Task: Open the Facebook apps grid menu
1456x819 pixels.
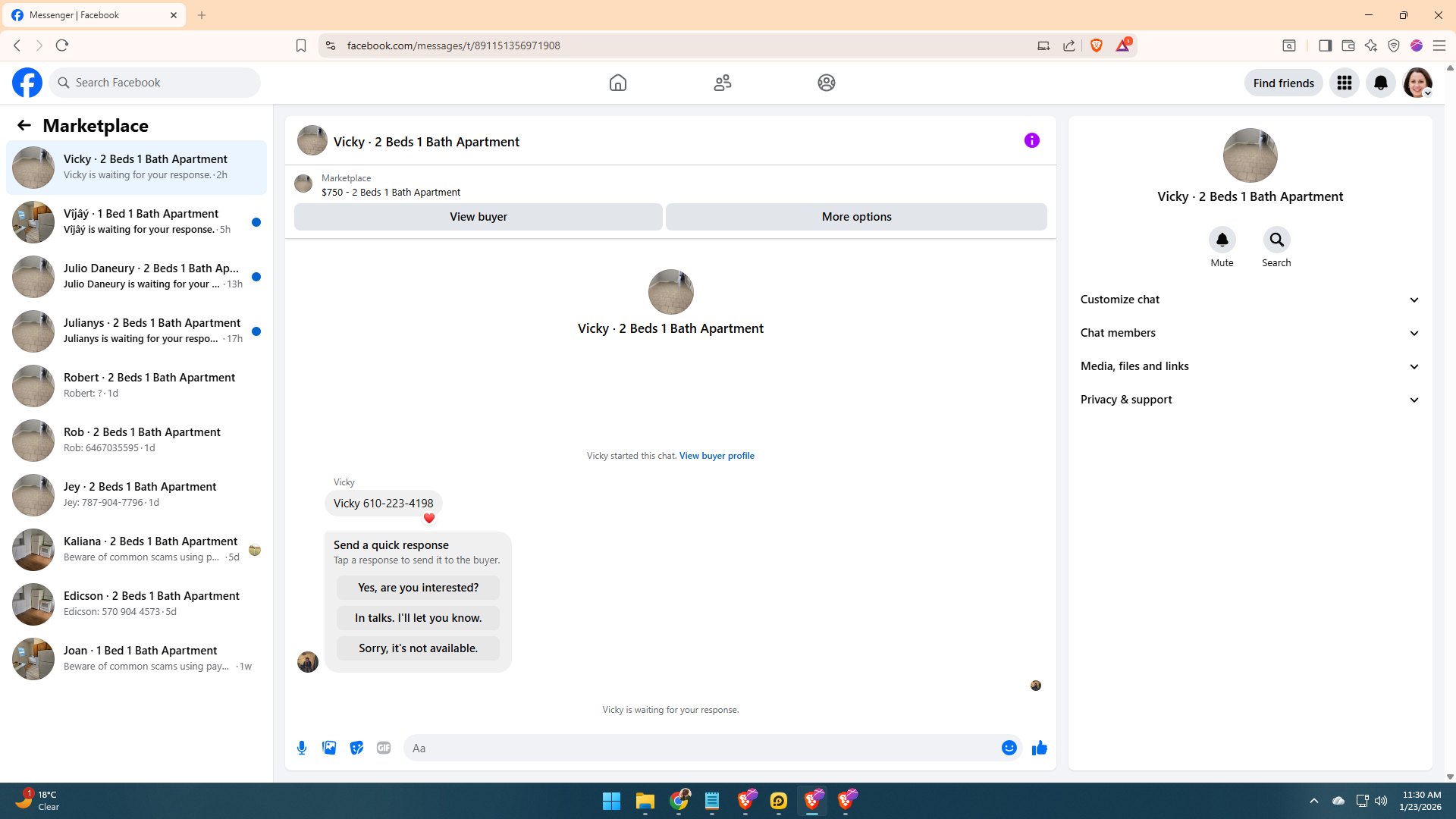Action: (1344, 83)
